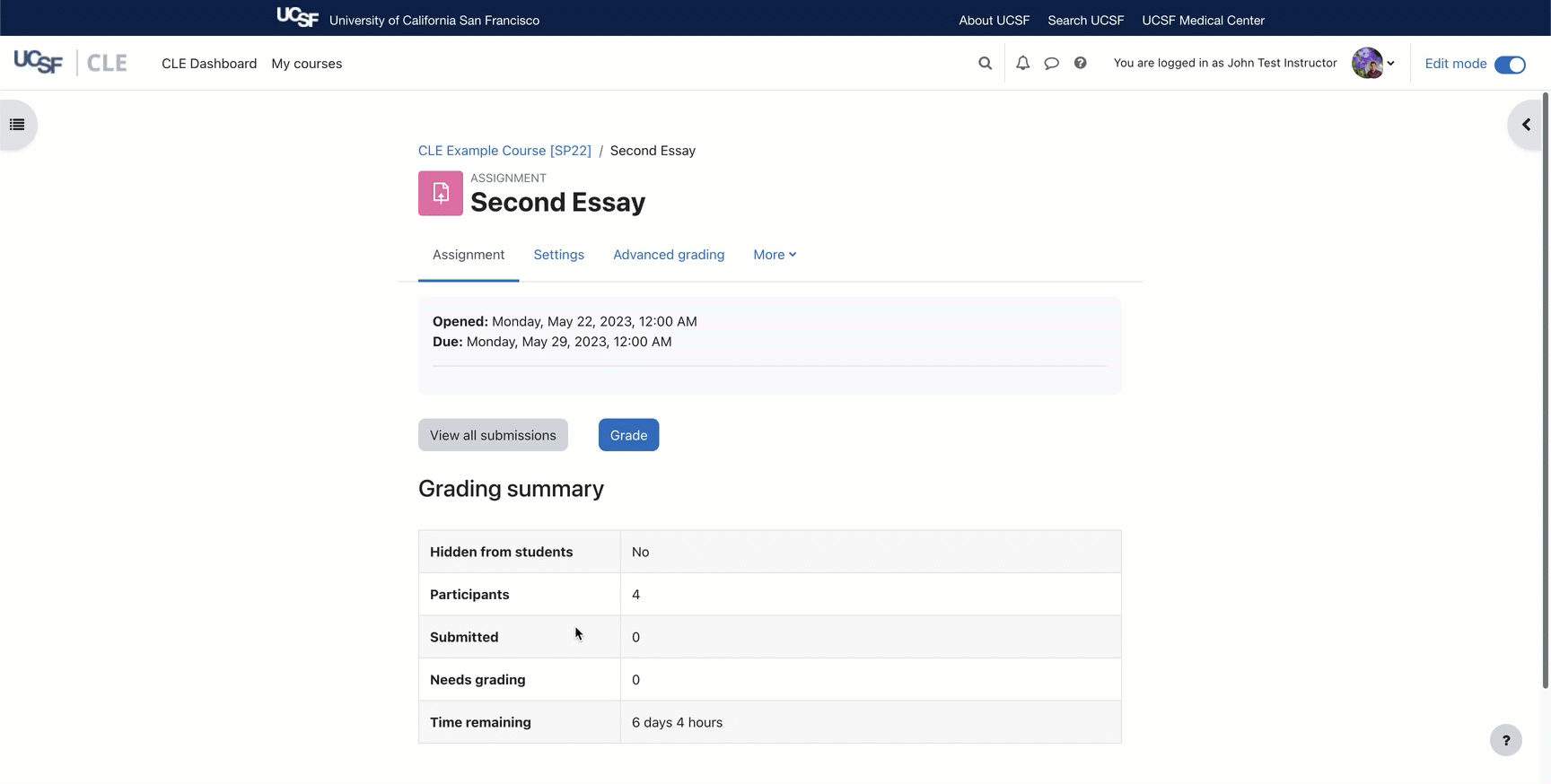Open CLE Example Course [SP22] breadcrumb link
This screenshot has height=784, width=1551.
click(x=504, y=151)
